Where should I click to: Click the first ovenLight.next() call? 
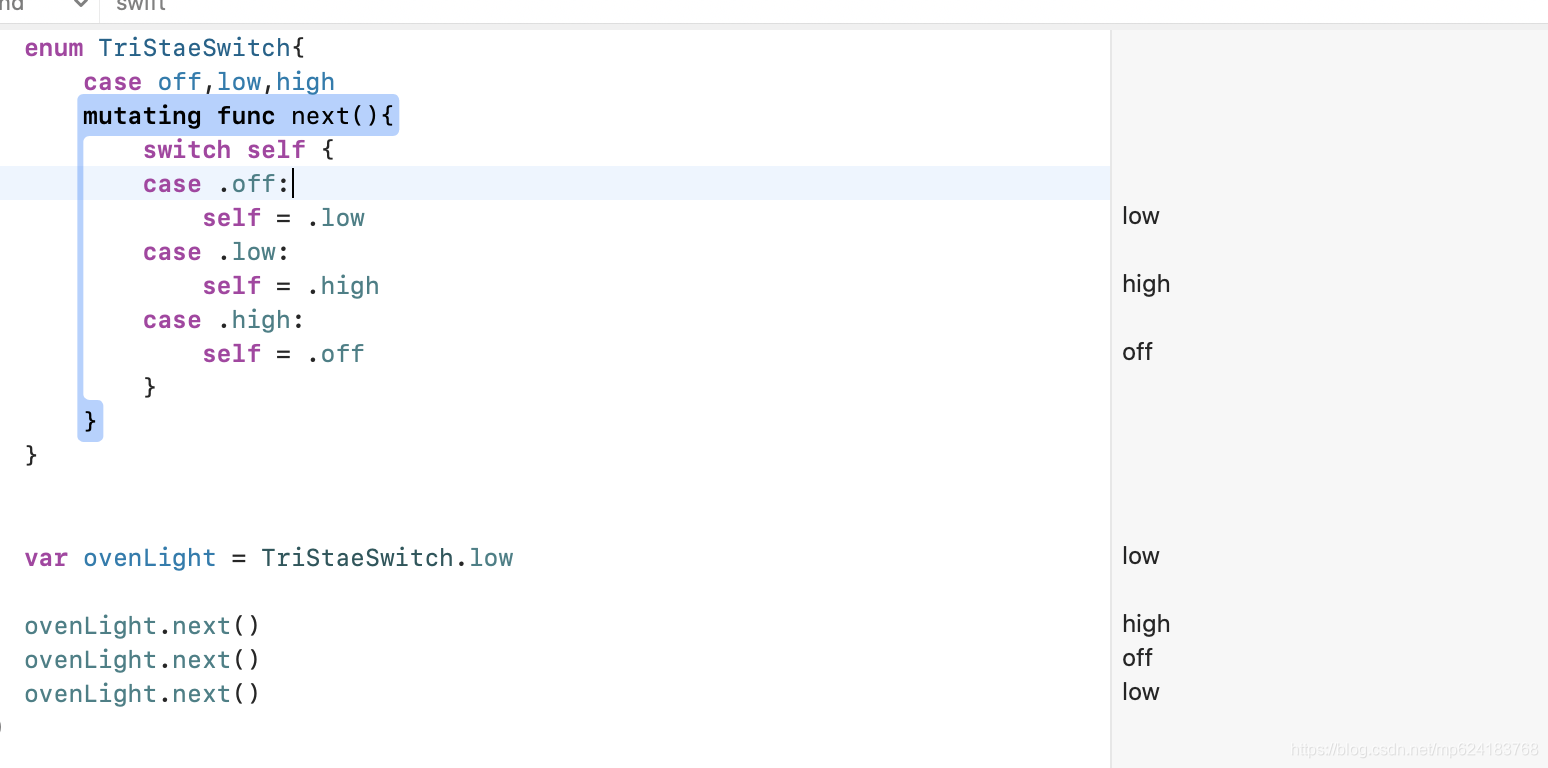click(x=142, y=625)
